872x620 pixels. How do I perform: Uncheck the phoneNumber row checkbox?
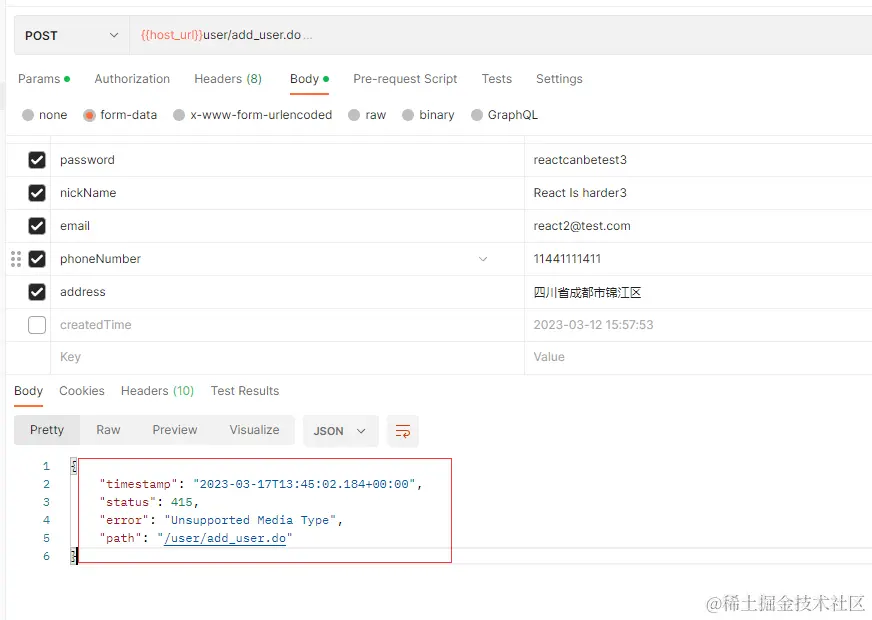(x=37, y=259)
